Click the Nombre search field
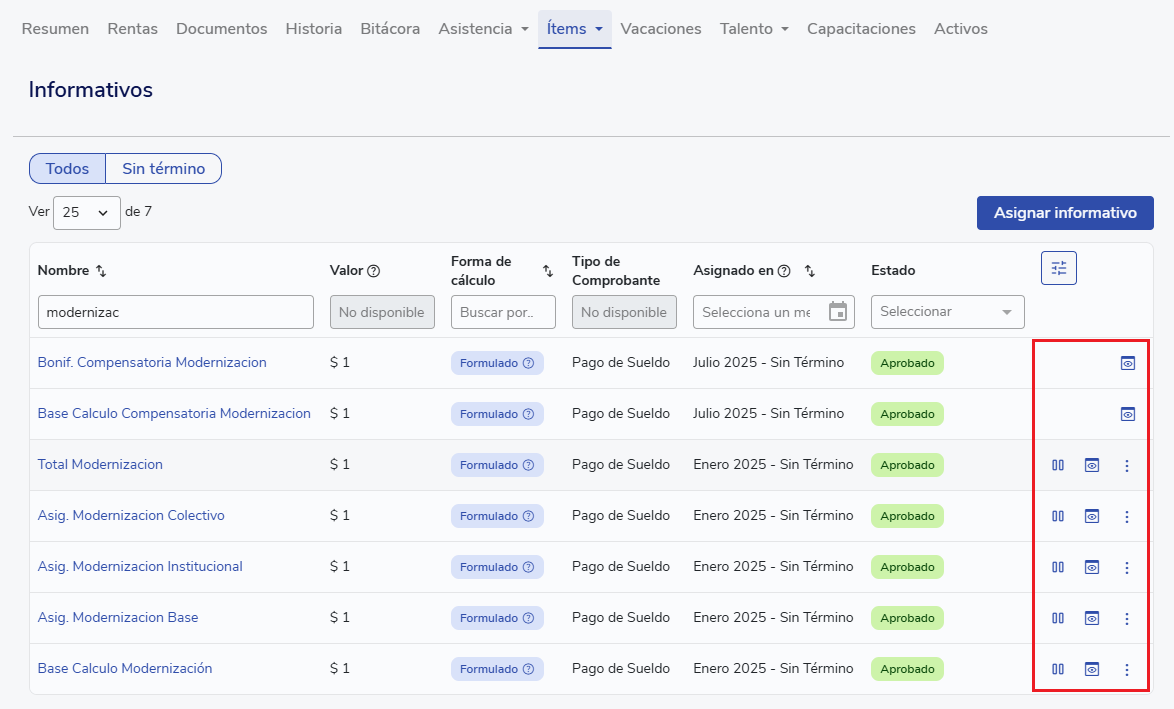 tap(176, 312)
